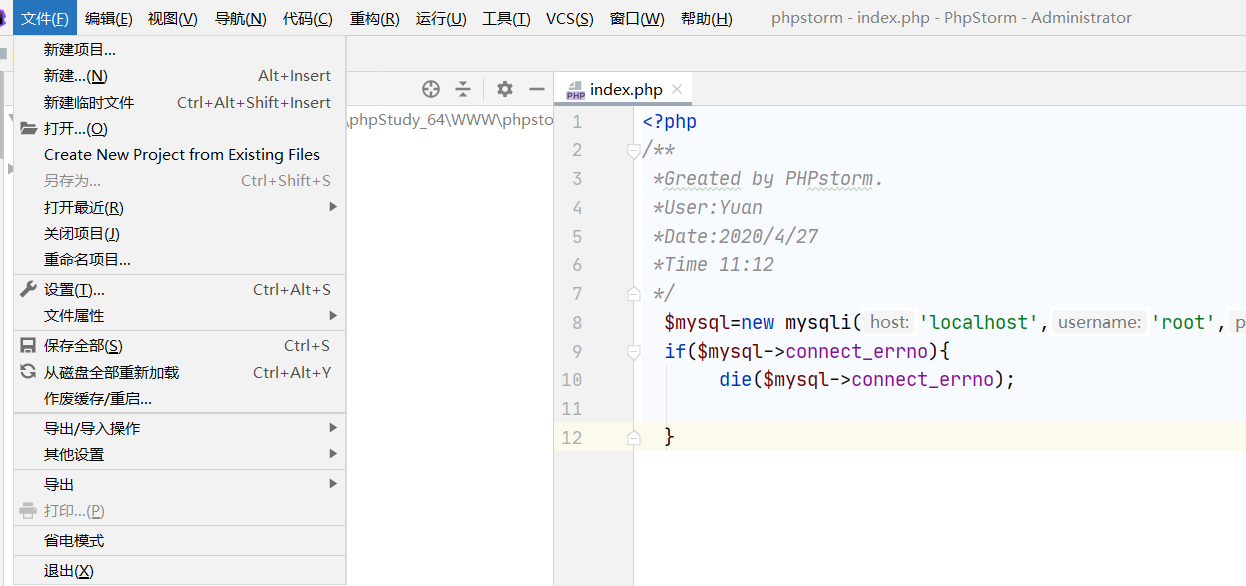Screen dimensions: 1246x586
Task: Open the 文件(F) menu
Action: click(45, 18)
